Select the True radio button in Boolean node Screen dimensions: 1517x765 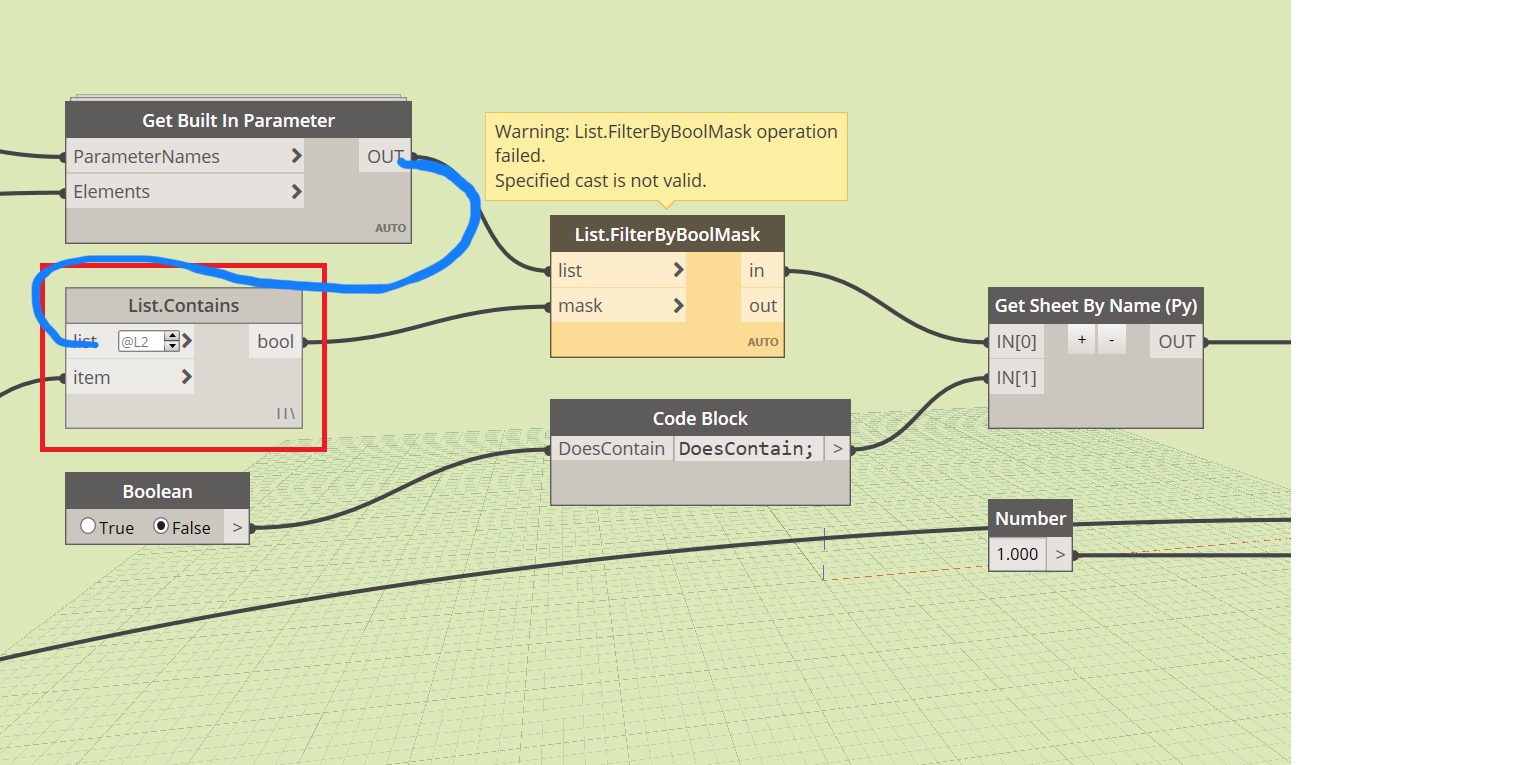click(88, 527)
